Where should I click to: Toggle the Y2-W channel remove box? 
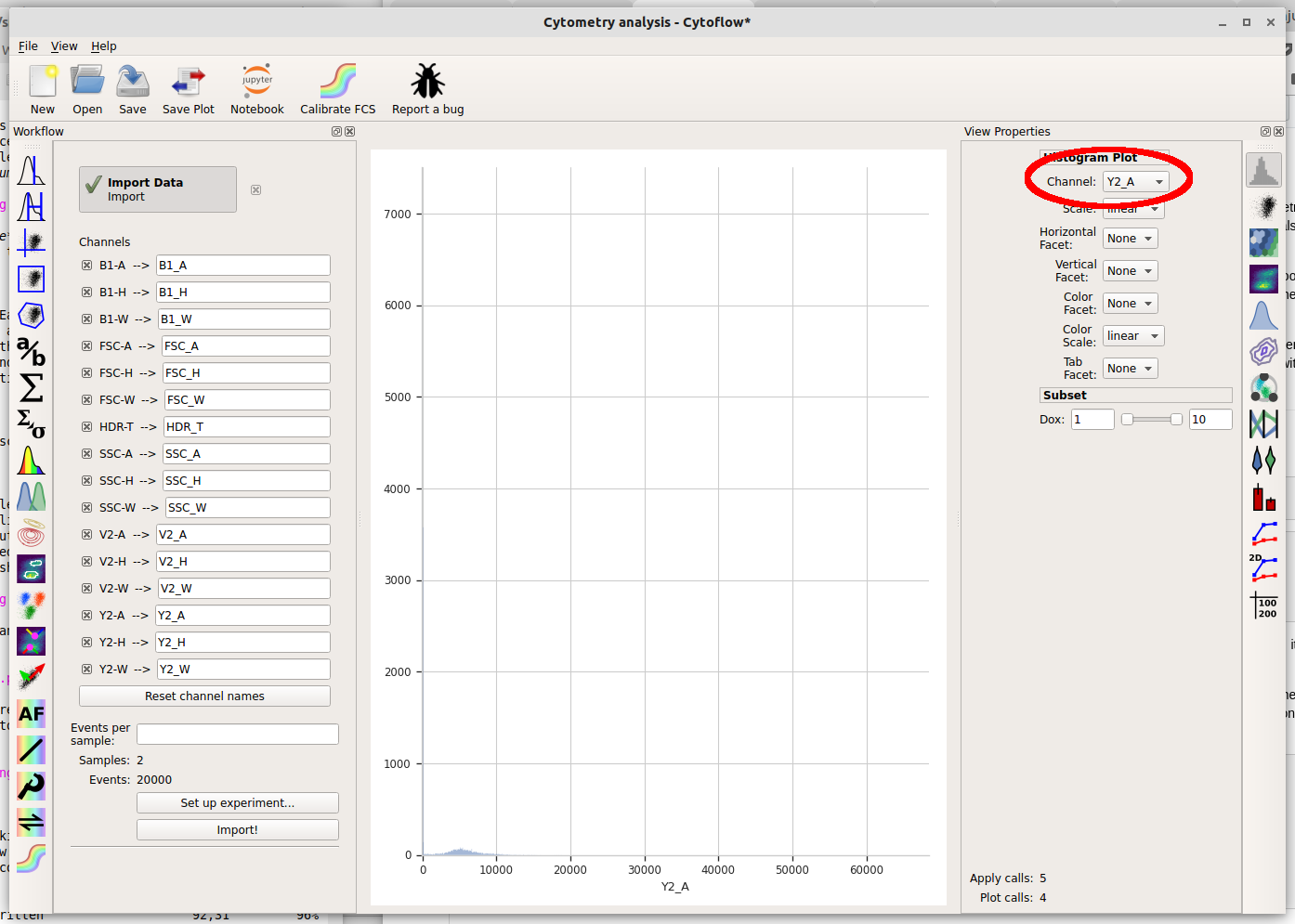coord(86,670)
